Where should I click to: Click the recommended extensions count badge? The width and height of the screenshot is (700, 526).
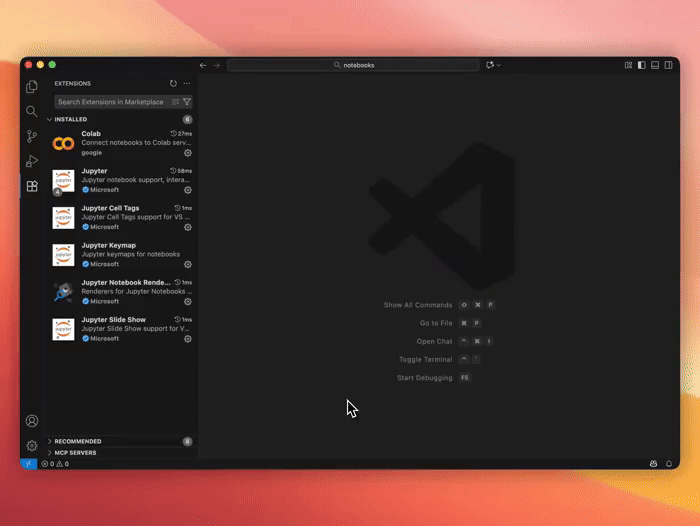[188, 441]
